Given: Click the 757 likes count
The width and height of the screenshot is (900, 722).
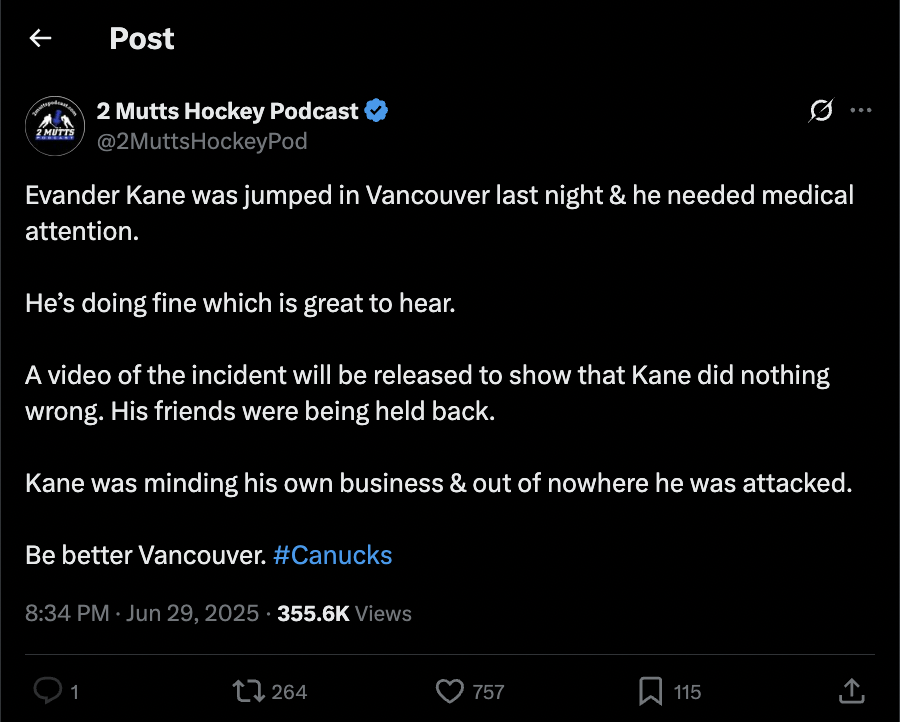Looking at the screenshot, I should click(488, 692).
